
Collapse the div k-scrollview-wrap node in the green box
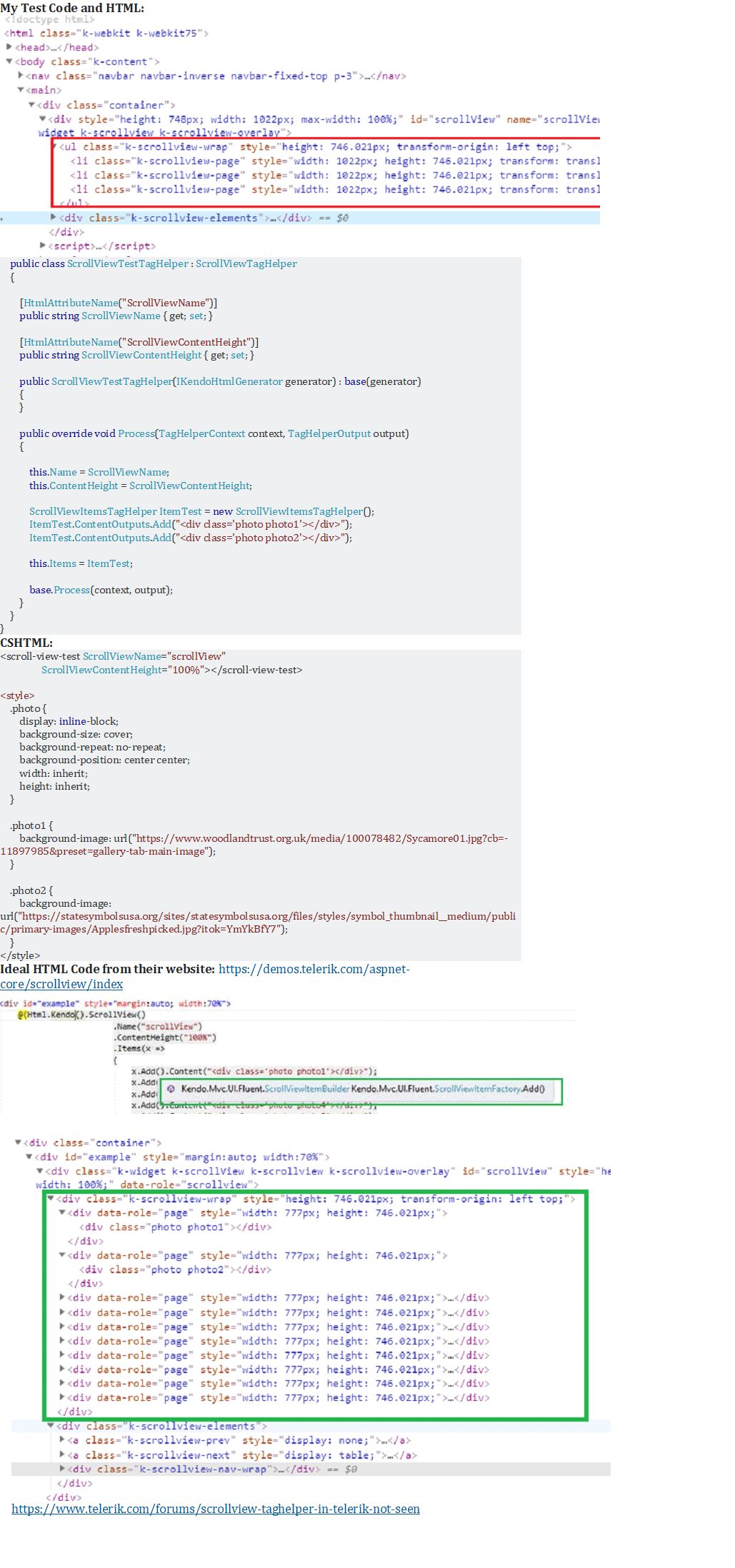pyautogui.click(x=51, y=1199)
